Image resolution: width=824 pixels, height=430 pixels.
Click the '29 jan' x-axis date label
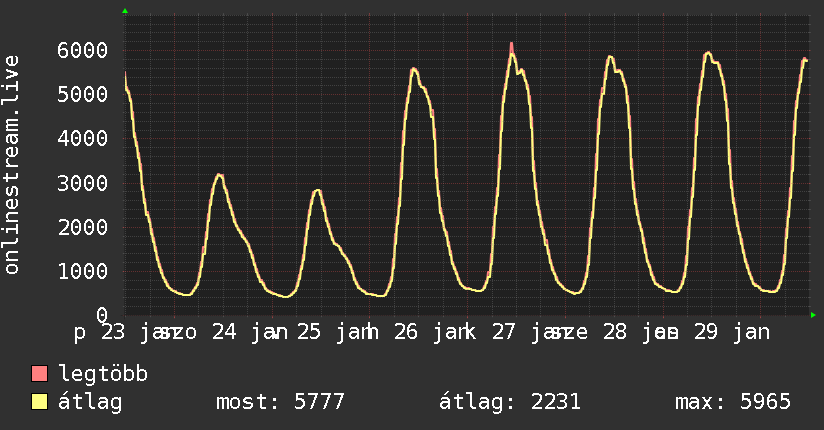point(732,332)
